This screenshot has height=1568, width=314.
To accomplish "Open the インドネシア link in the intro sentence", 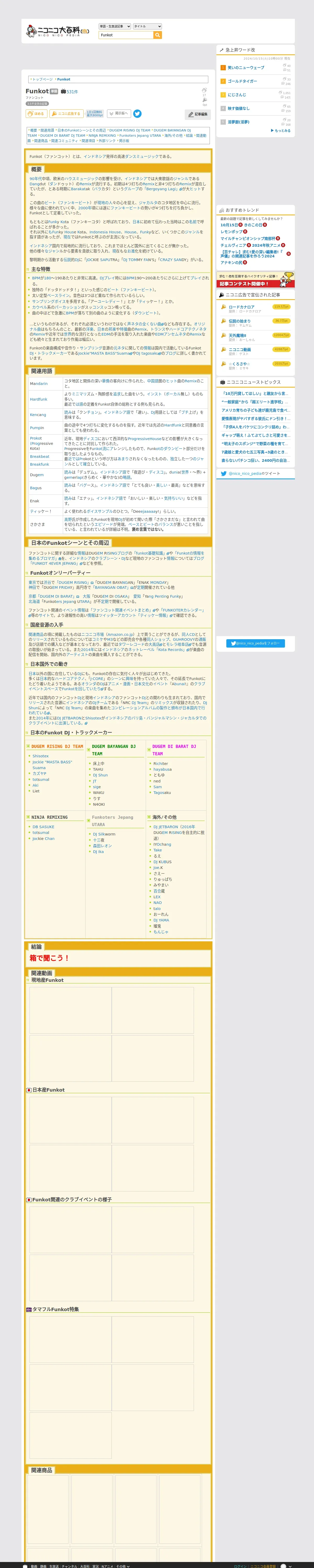I will (x=94, y=157).
